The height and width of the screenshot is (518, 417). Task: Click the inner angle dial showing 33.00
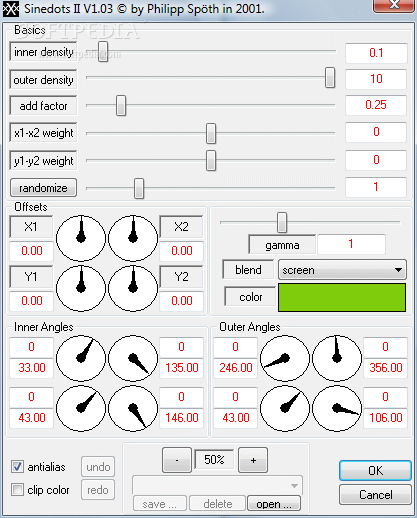(81, 358)
